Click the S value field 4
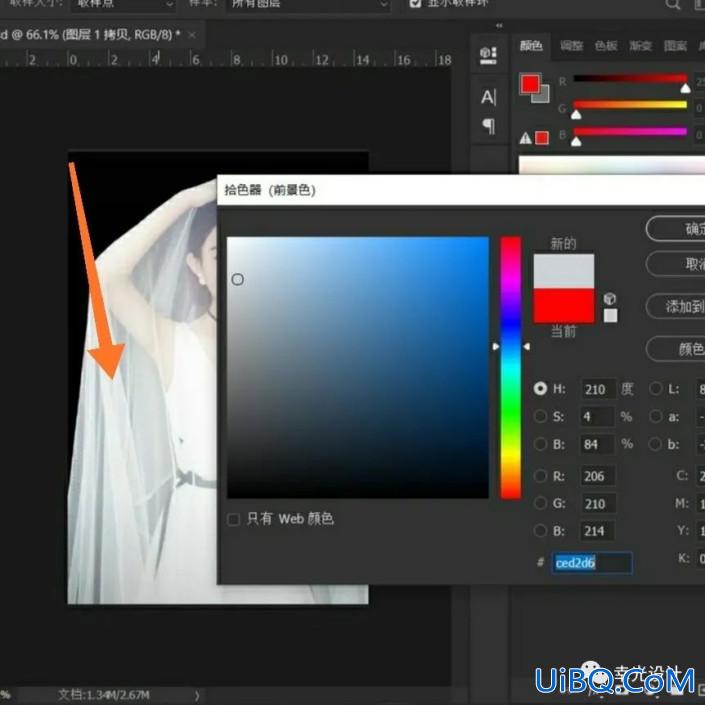 coord(597,417)
